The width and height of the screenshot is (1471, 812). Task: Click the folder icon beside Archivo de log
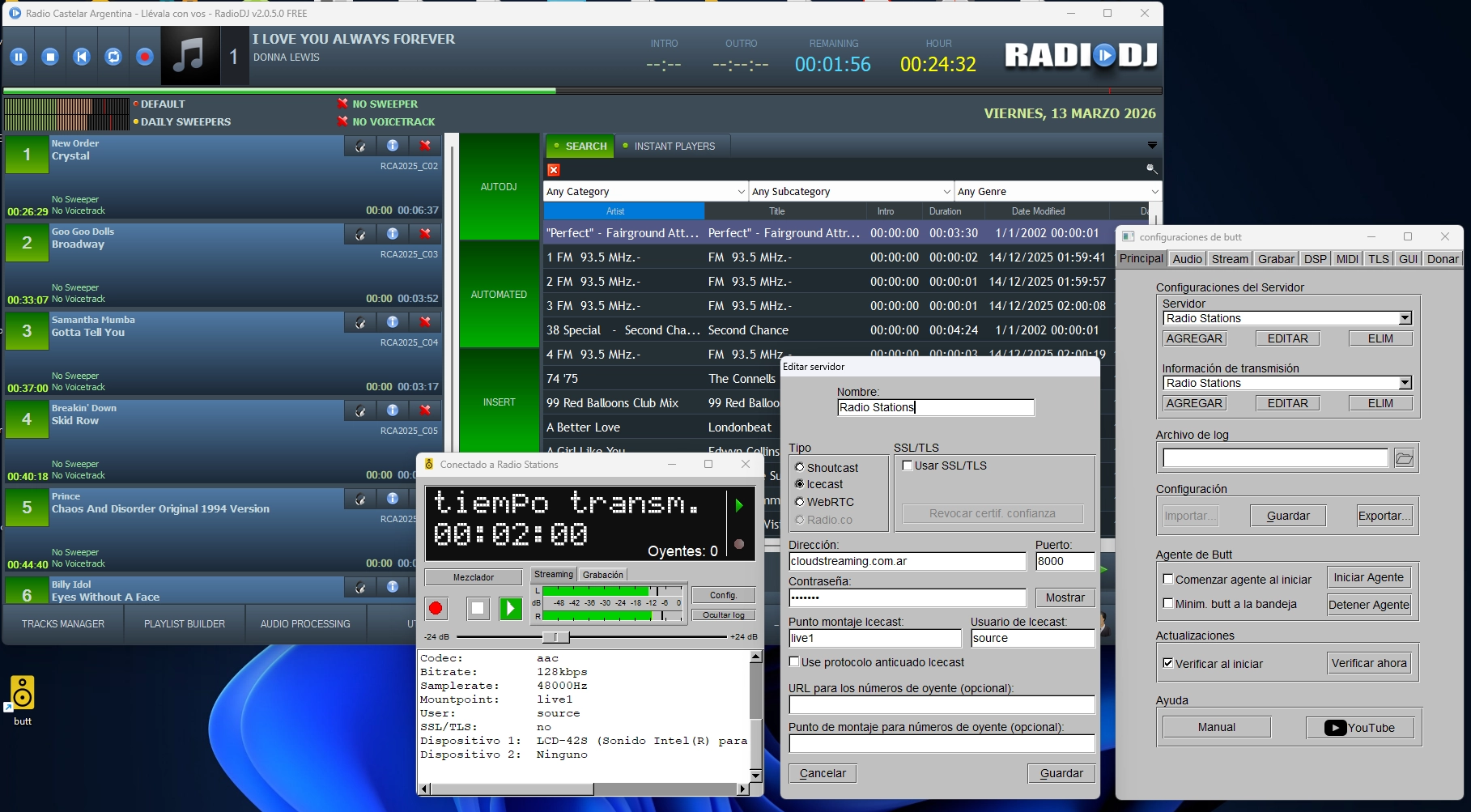1404,458
